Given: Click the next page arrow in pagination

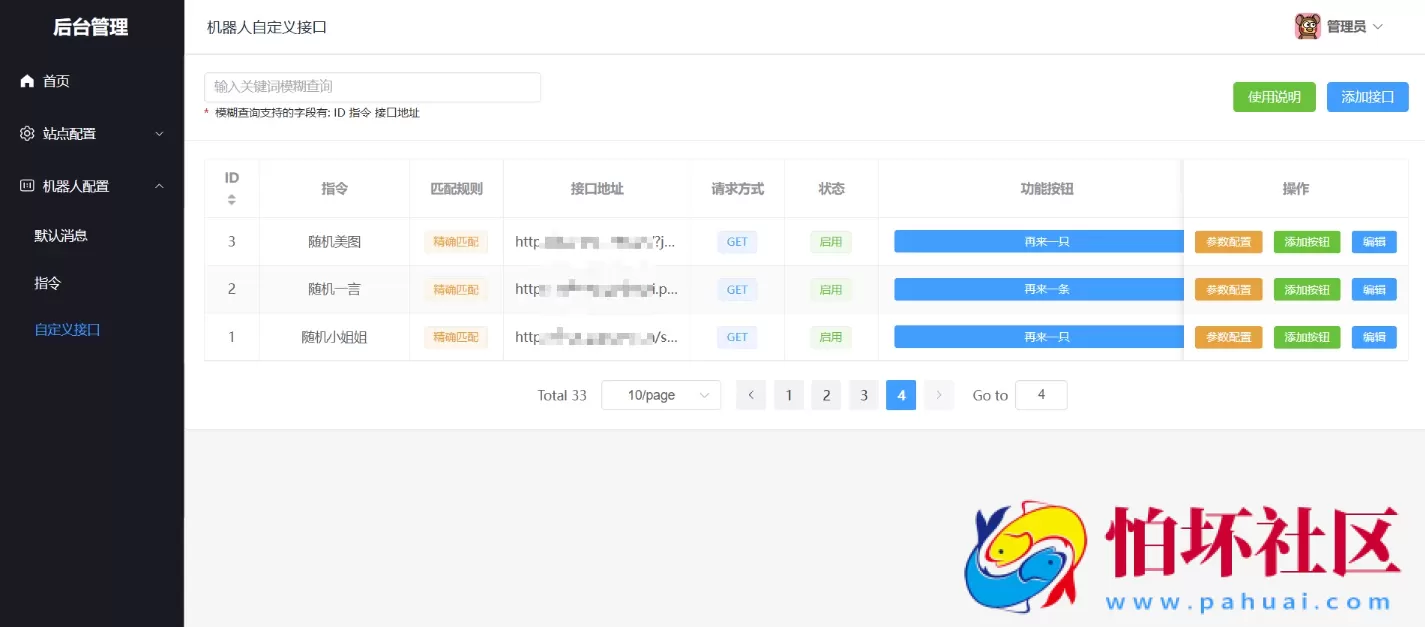Looking at the screenshot, I should click(x=938, y=394).
